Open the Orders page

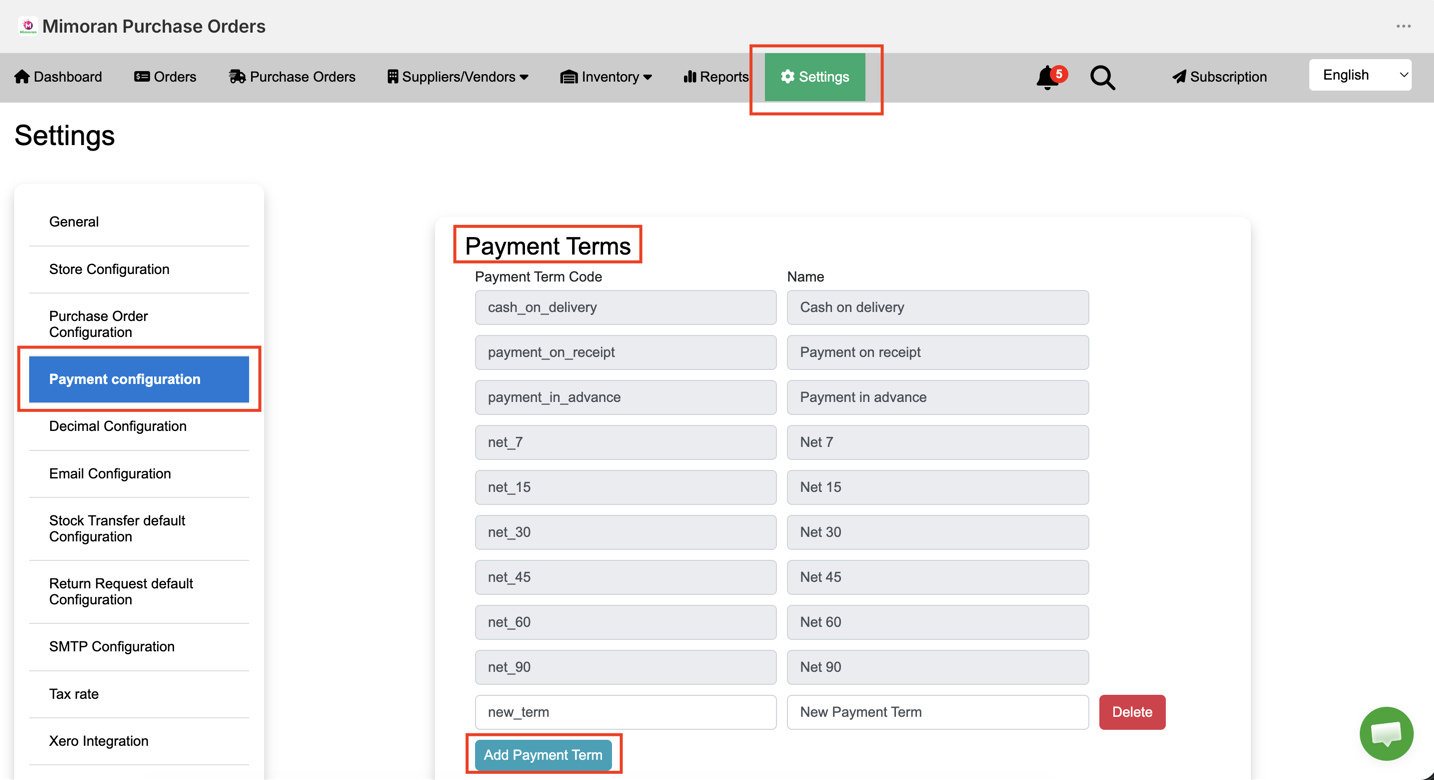click(x=165, y=77)
